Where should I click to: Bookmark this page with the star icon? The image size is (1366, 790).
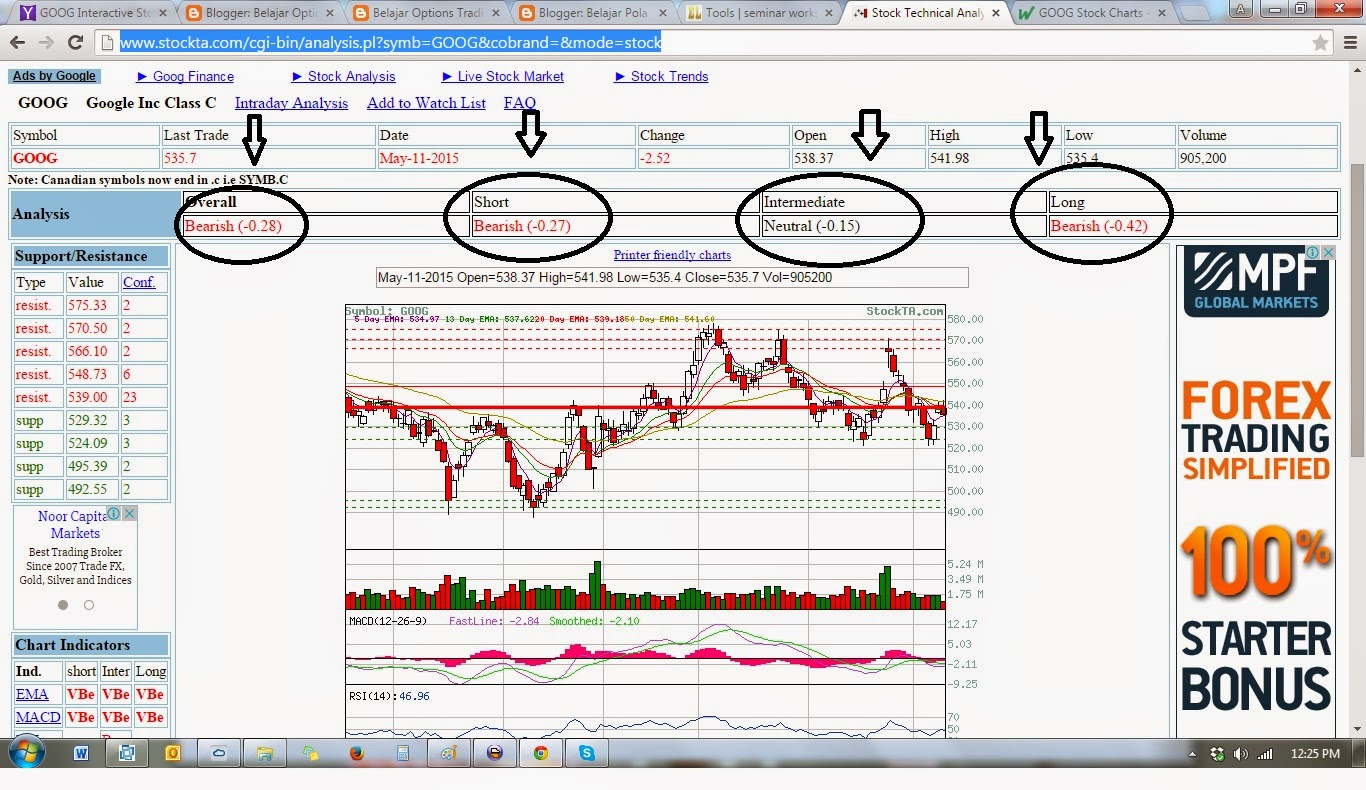pyautogui.click(x=1320, y=43)
